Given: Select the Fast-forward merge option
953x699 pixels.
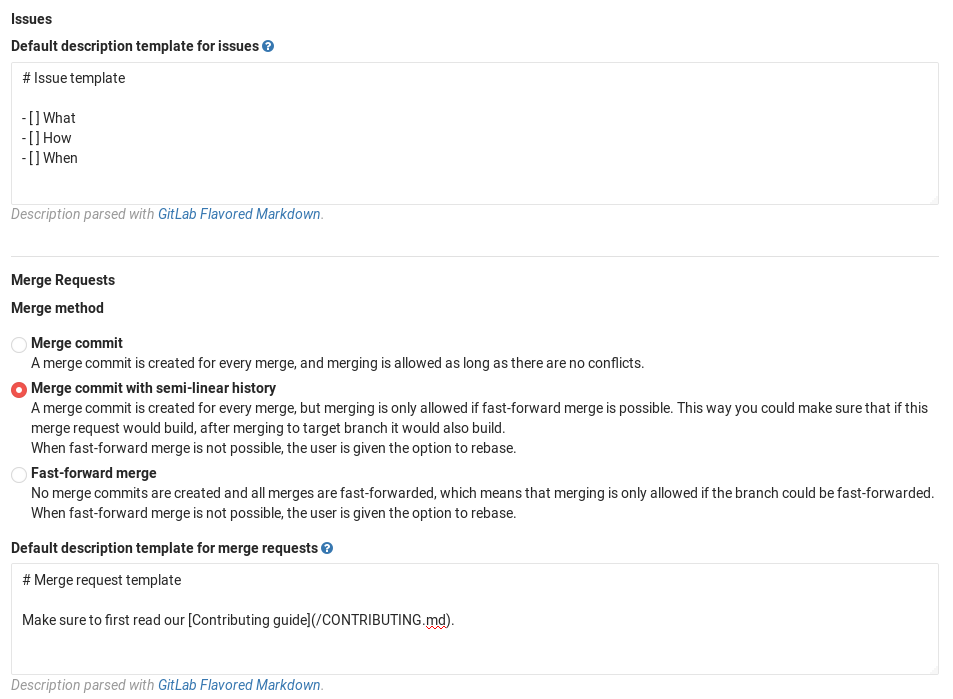Looking at the screenshot, I should coord(18,474).
